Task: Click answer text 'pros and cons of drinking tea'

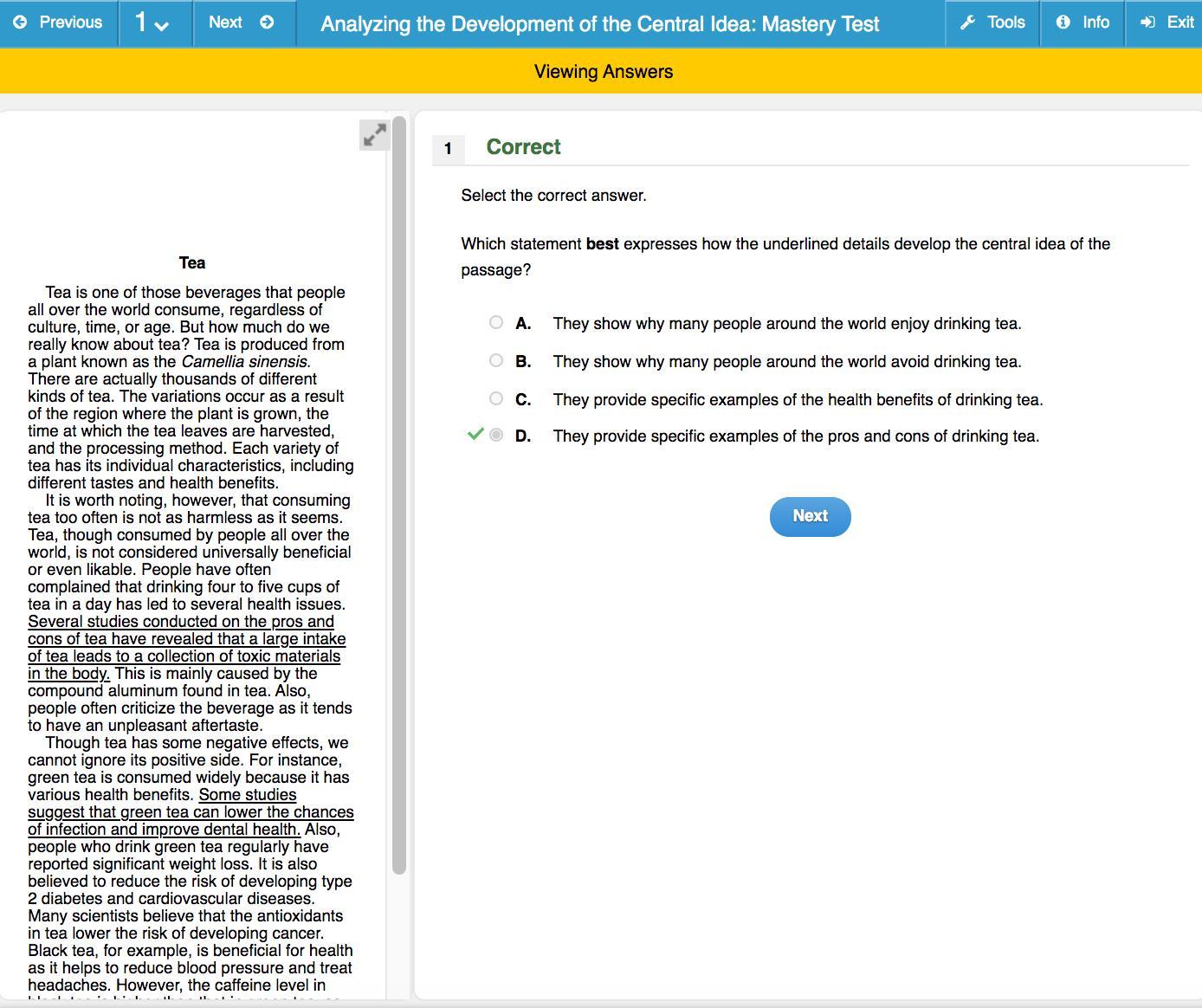Action: (934, 436)
